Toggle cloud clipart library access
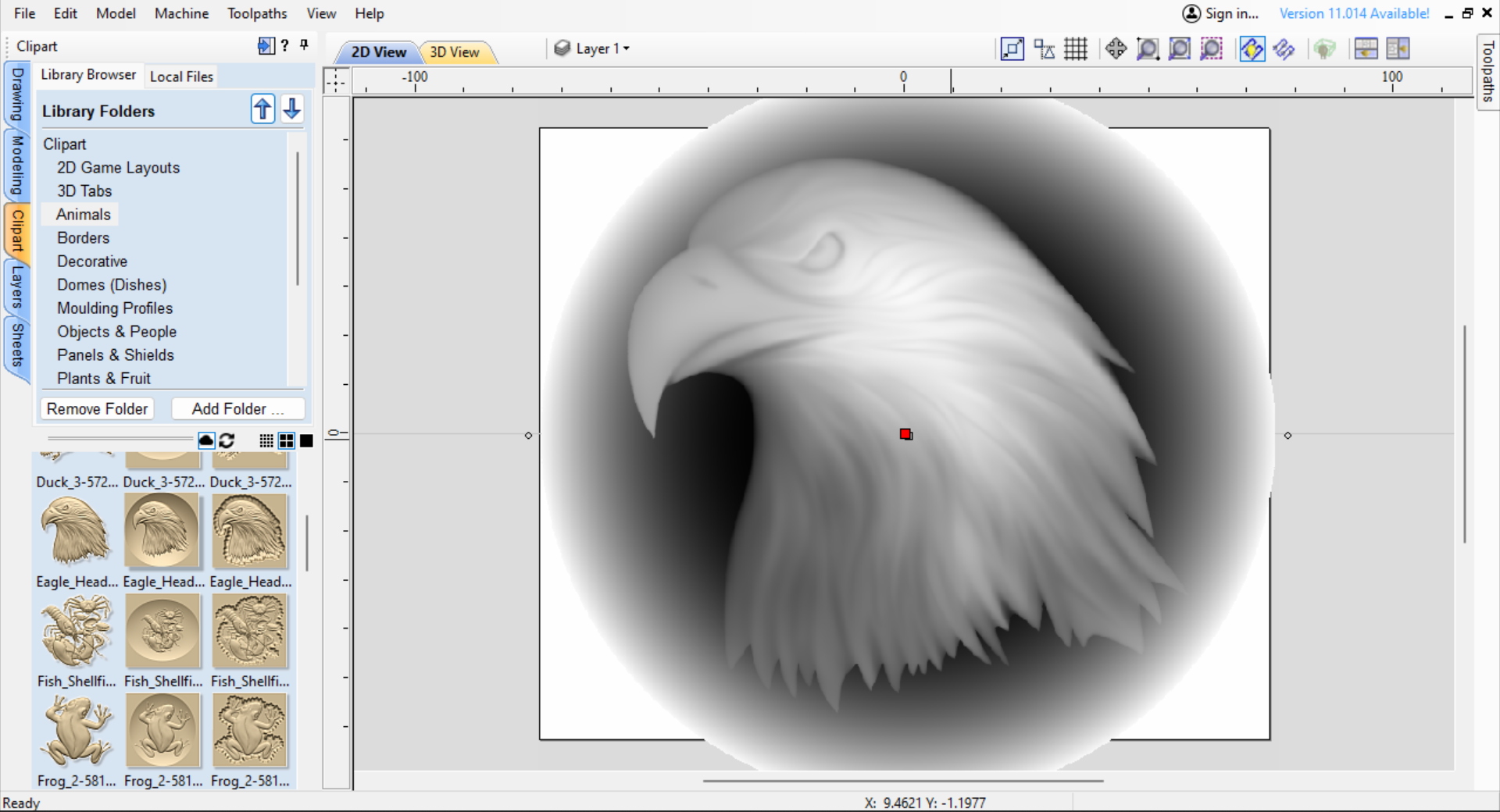Image resolution: width=1500 pixels, height=812 pixels. tap(205, 441)
